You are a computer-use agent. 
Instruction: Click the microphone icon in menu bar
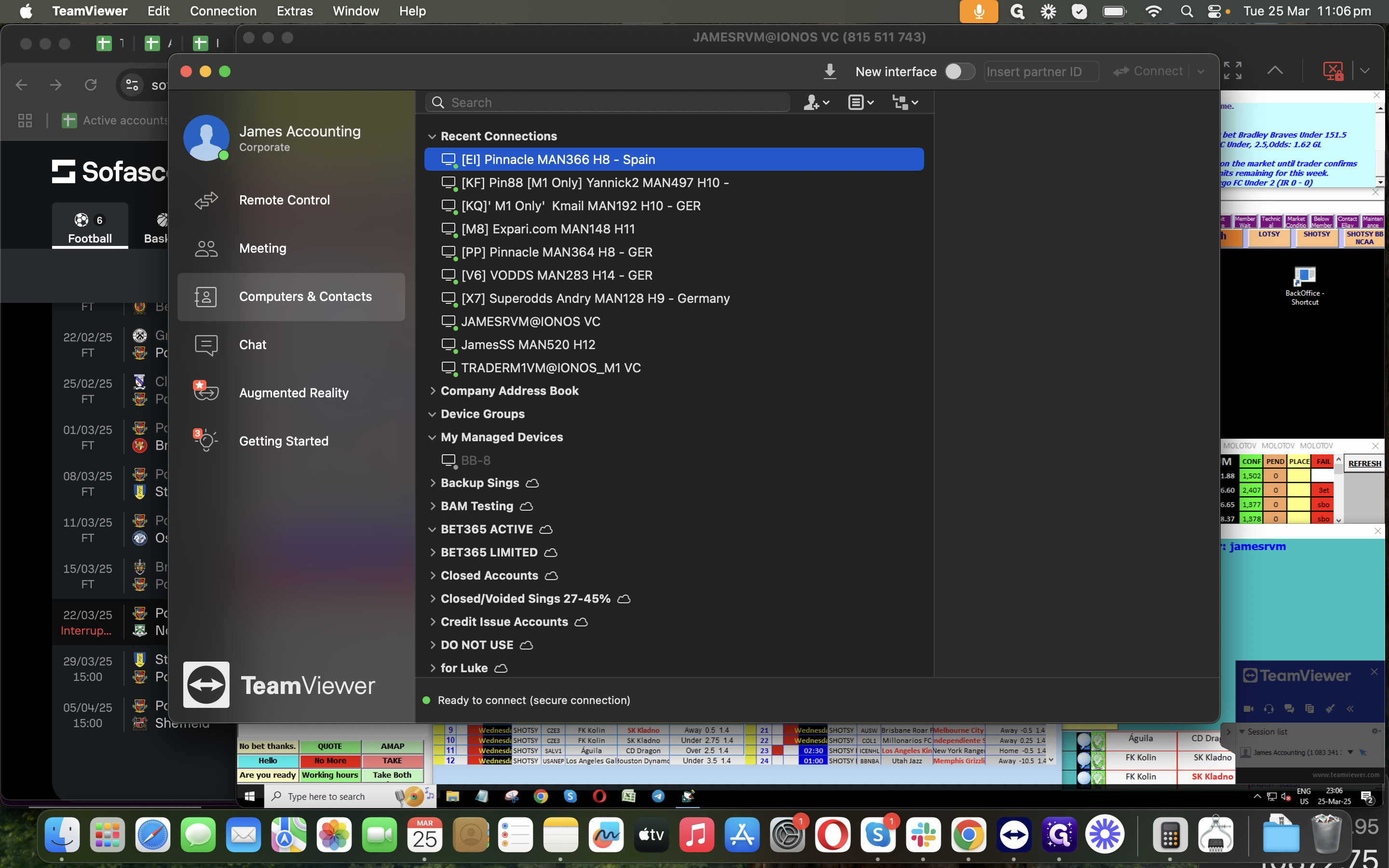979,11
